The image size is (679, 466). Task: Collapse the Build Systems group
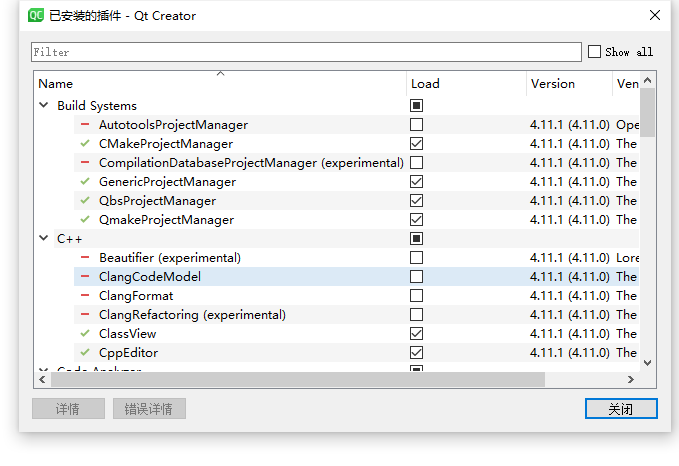point(43,105)
